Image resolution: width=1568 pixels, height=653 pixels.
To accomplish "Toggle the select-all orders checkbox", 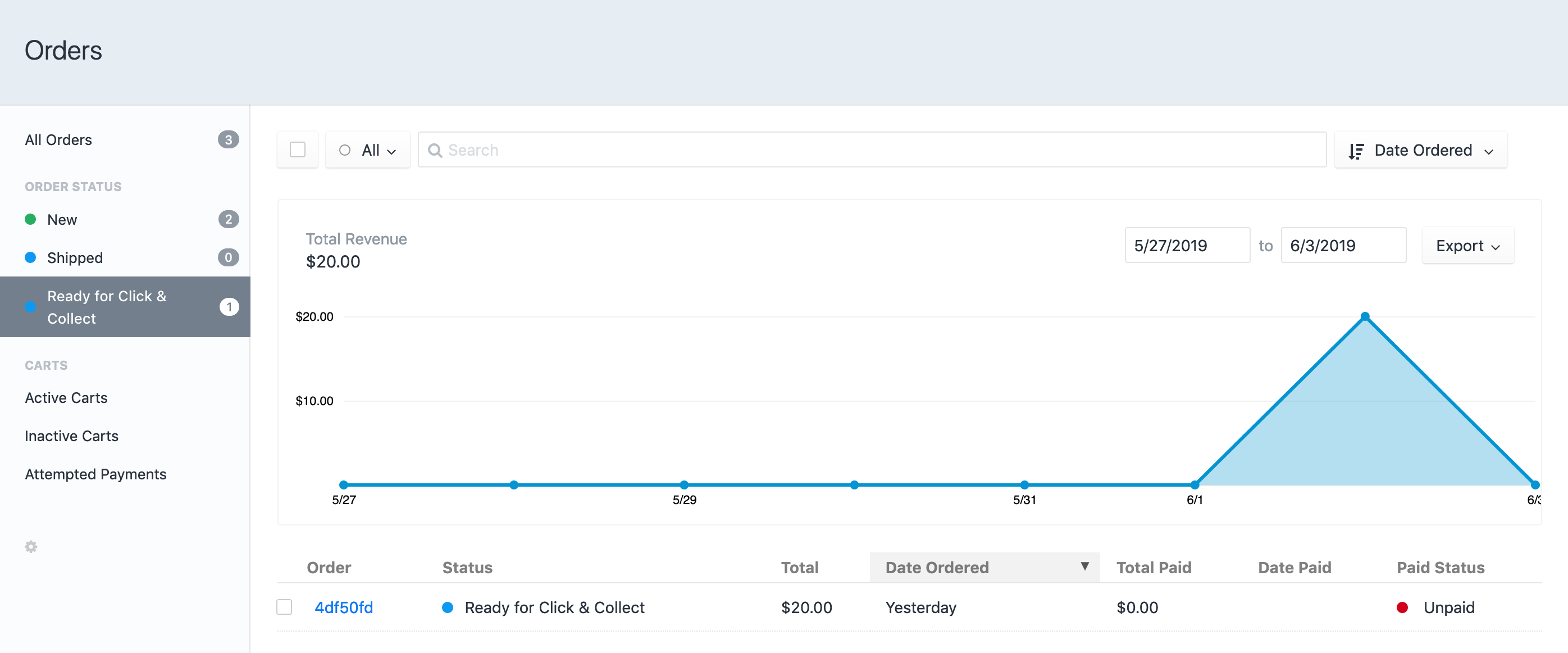I will click(x=298, y=150).
